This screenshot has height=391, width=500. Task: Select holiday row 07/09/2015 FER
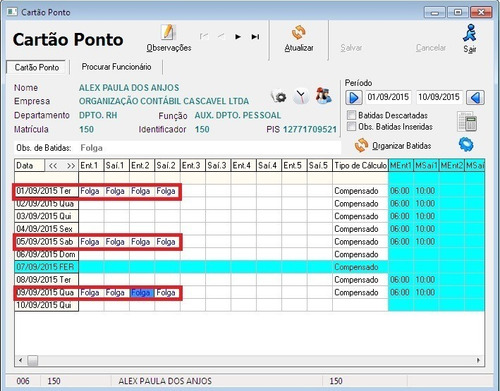[x=46, y=267]
